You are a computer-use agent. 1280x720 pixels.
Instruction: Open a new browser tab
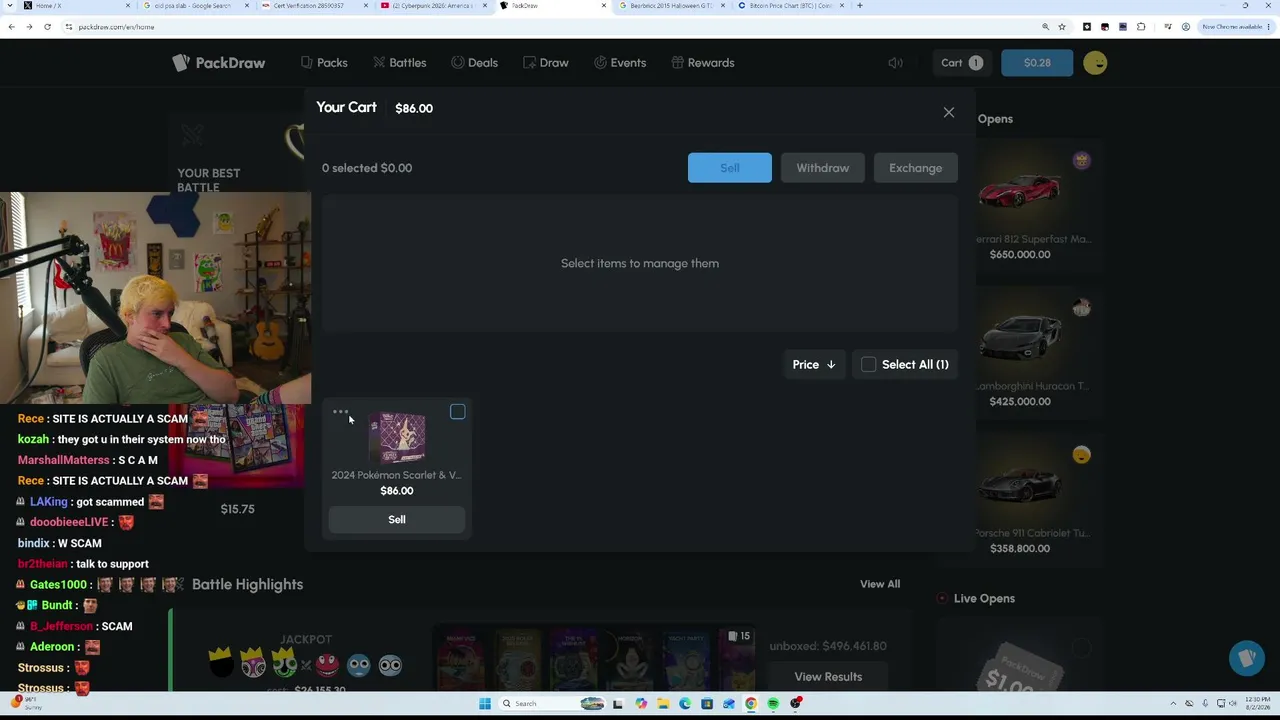point(860,6)
